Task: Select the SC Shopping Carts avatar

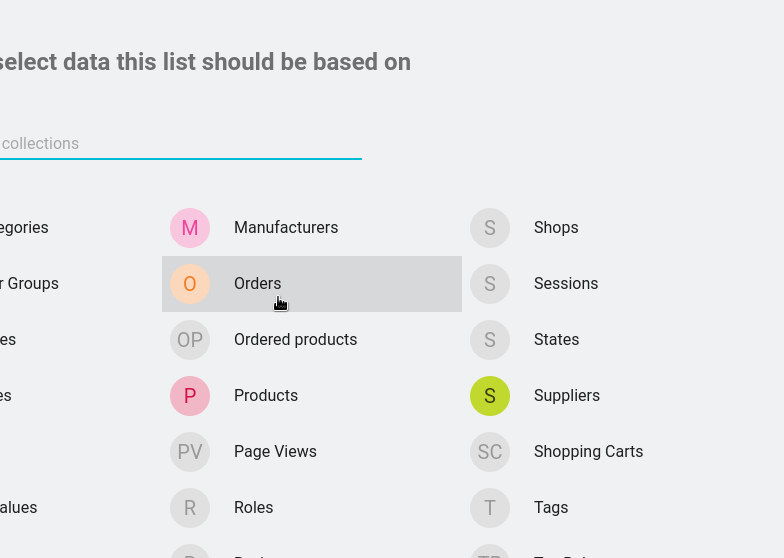Action: (490, 452)
